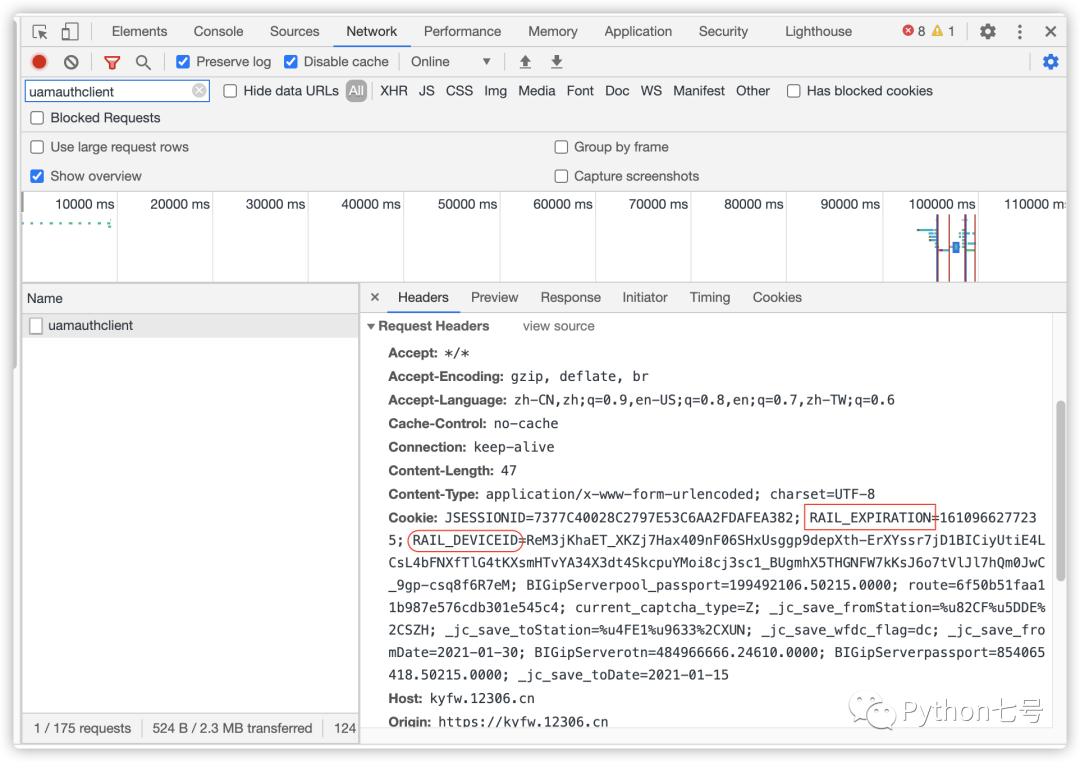Viewport: 1080px width, 762px height.
Task: Click the red error count badge
Action: click(x=913, y=31)
